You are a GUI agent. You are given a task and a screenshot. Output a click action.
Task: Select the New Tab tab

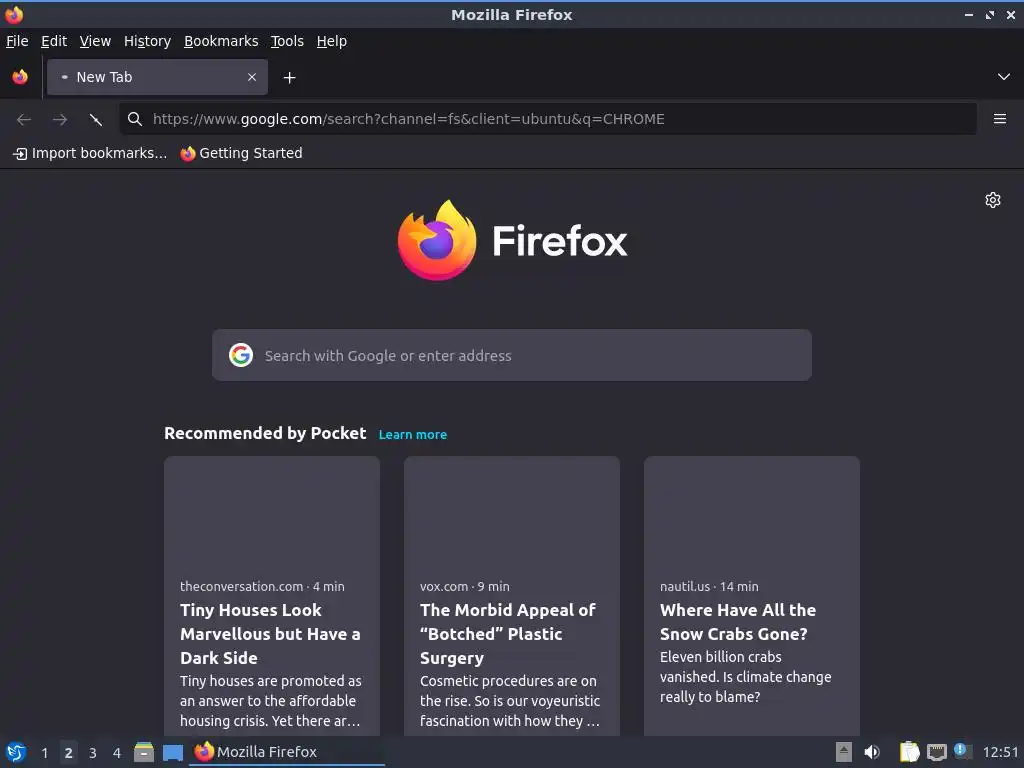(157, 77)
